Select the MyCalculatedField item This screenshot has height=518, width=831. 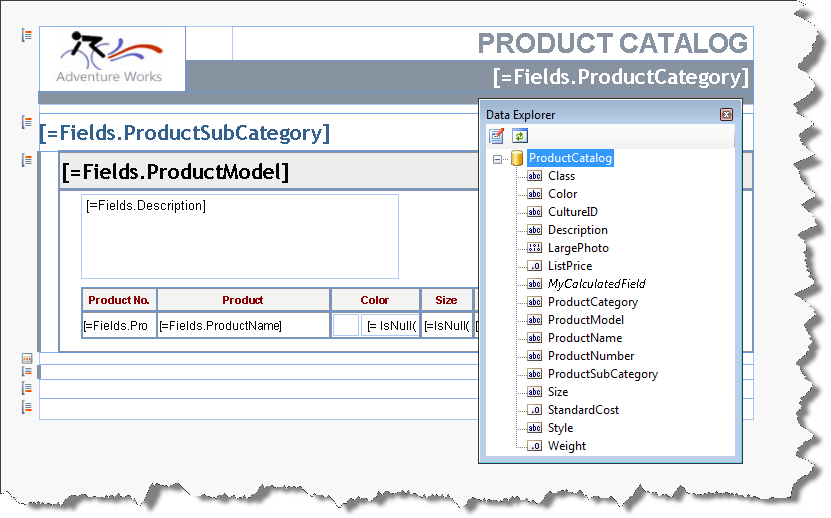tap(597, 284)
